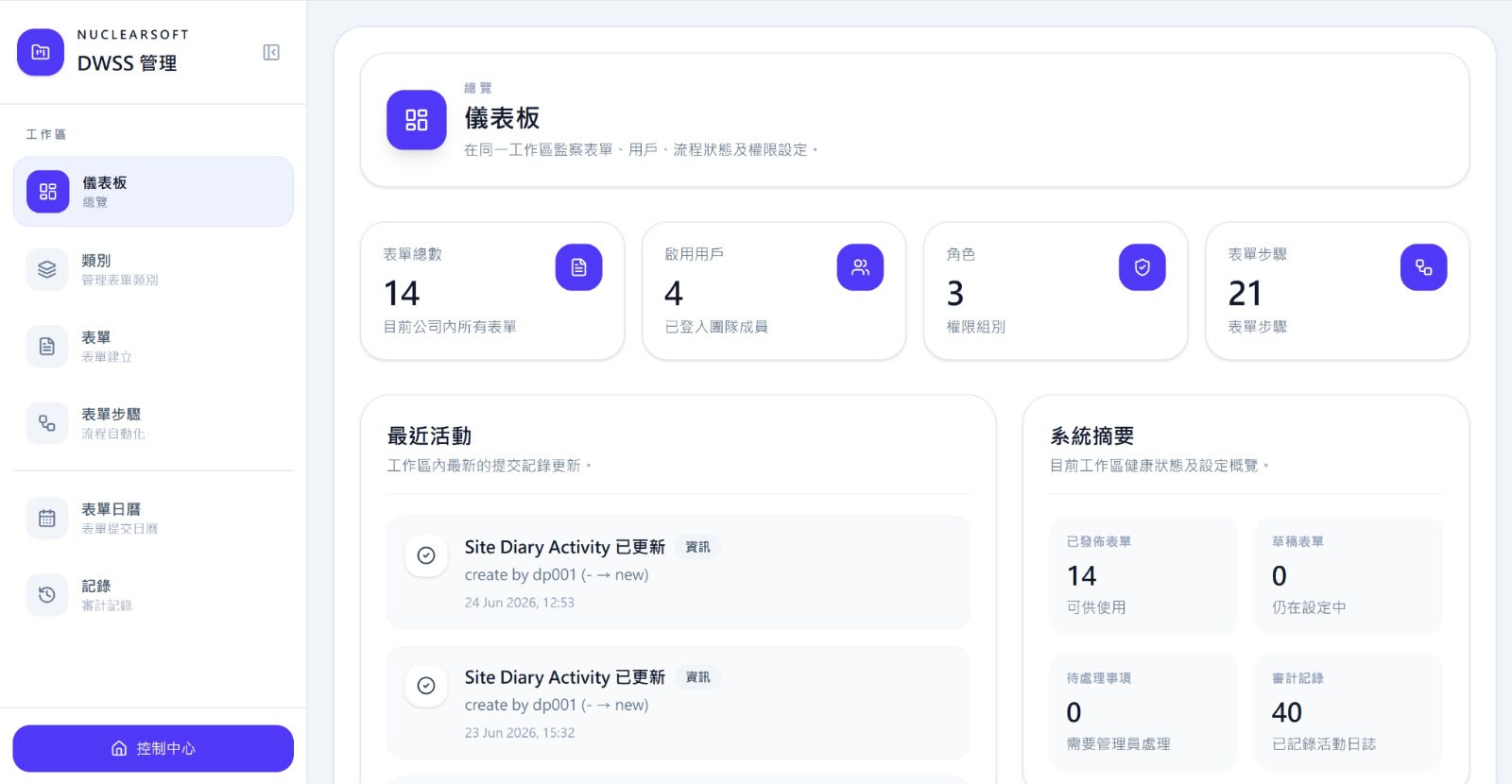The image size is (1512, 784).
Task: Click the check-circle icon of the 24 Jun activity
Action: (426, 555)
